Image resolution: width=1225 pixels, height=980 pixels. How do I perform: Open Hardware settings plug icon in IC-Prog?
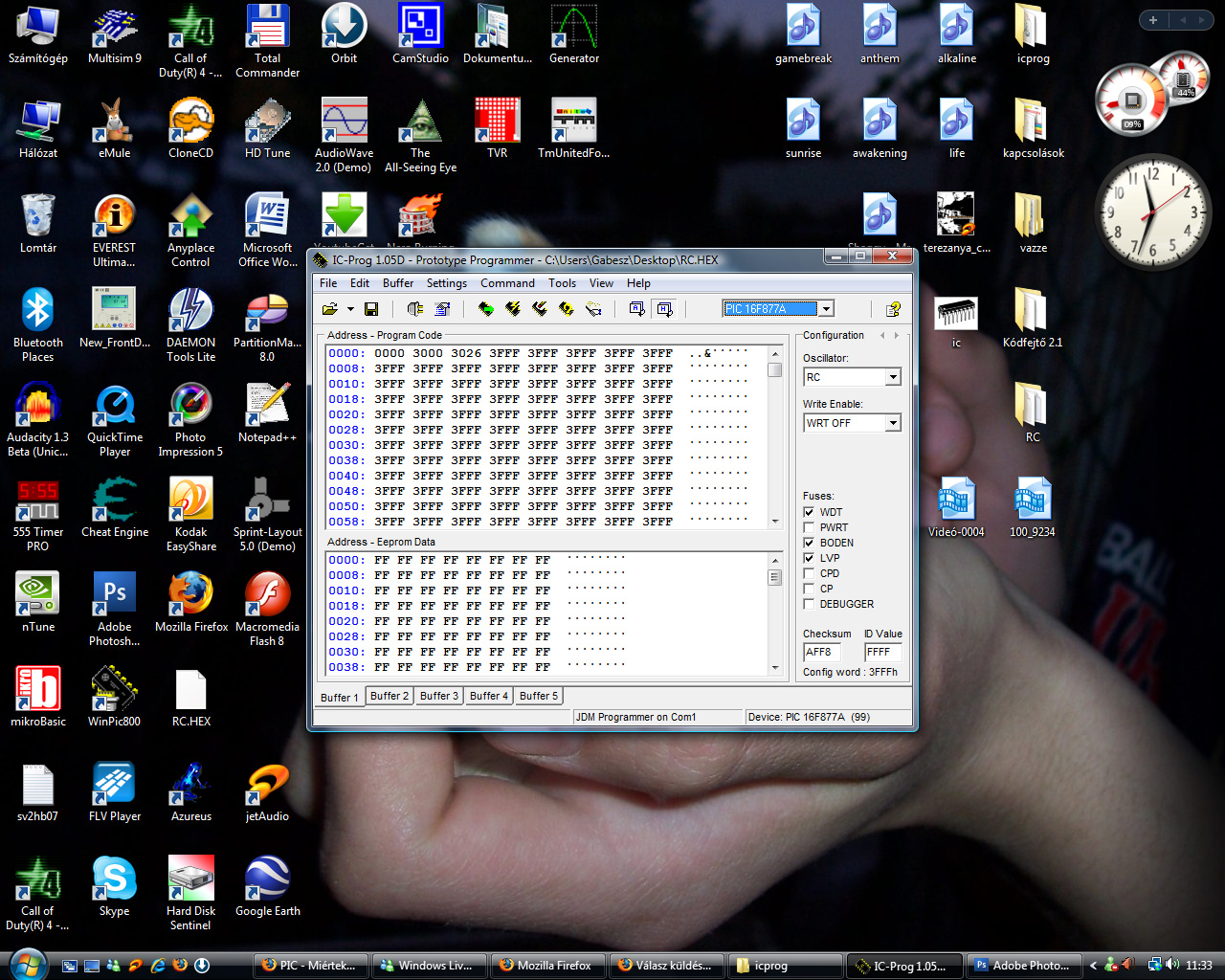pyautogui.click(x=414, y=309)
